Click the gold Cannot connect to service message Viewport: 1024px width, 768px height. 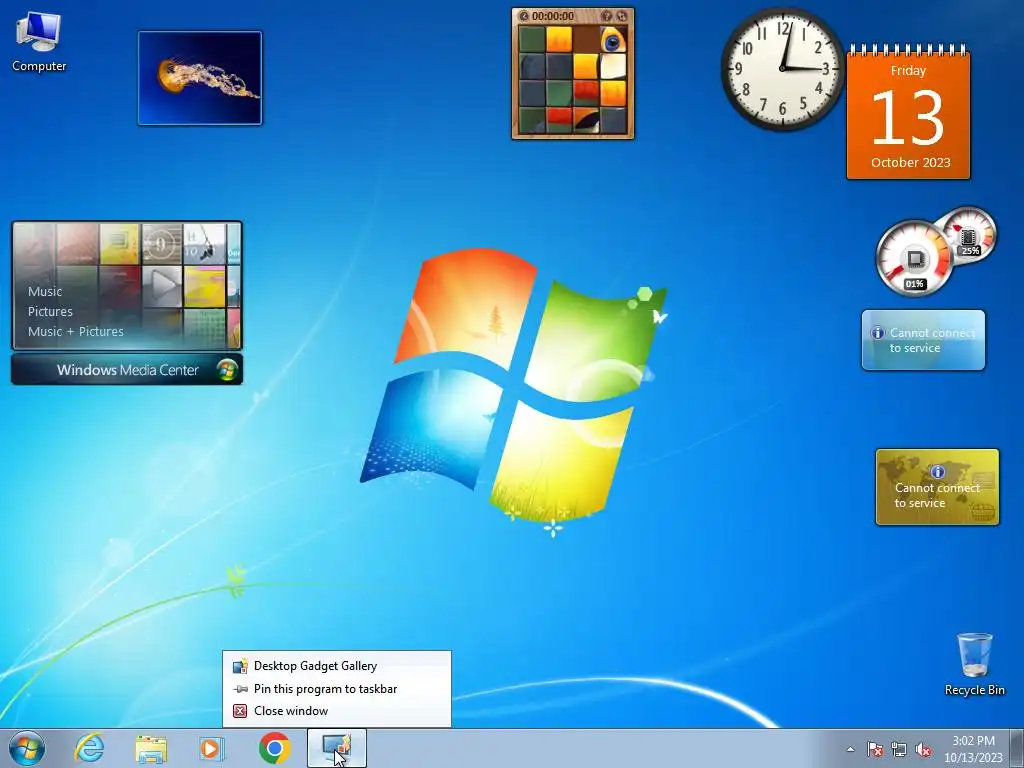[937, 496]
